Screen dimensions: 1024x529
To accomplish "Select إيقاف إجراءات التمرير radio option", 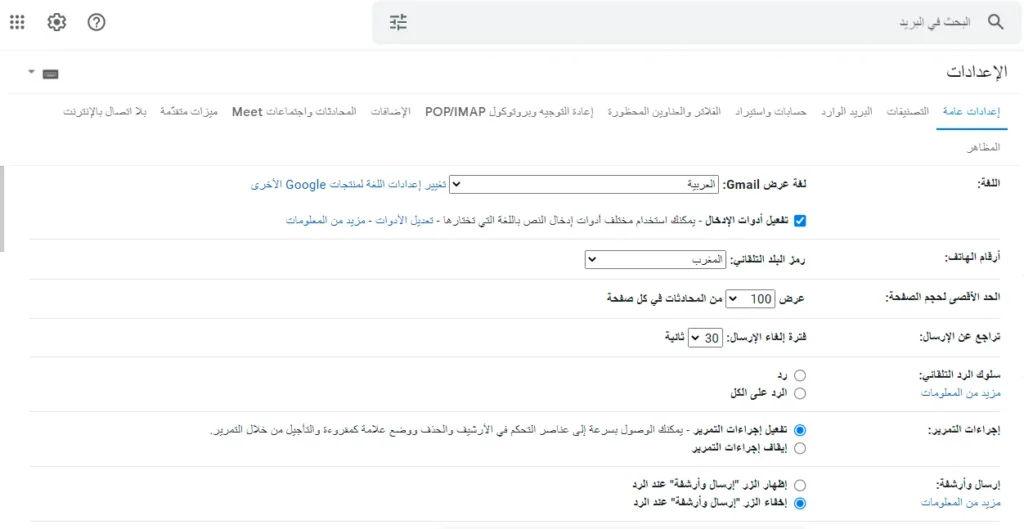I will pos(800,448).
